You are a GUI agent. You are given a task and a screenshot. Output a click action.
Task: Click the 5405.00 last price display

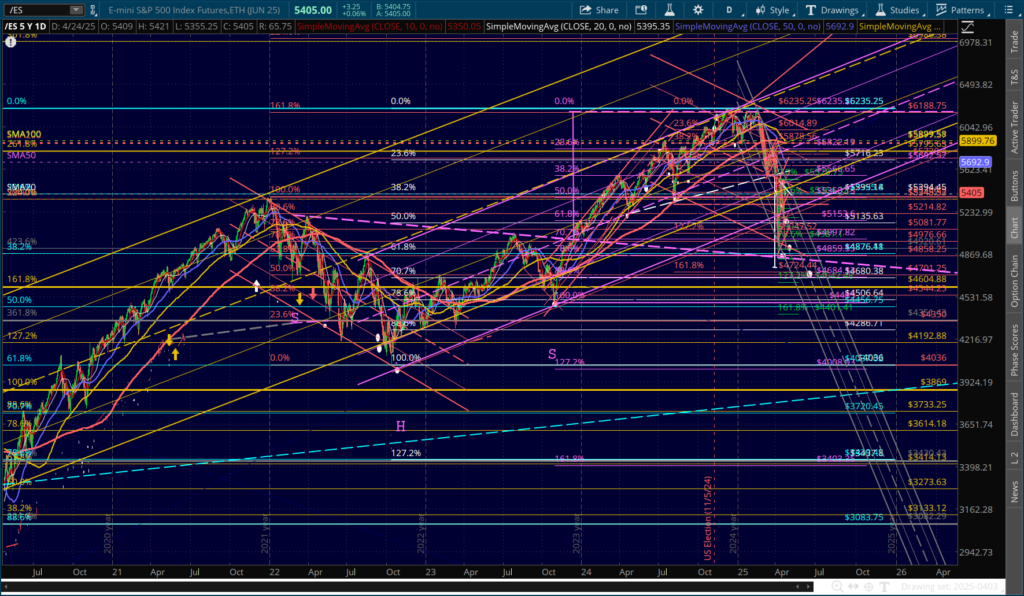[313, 10]
